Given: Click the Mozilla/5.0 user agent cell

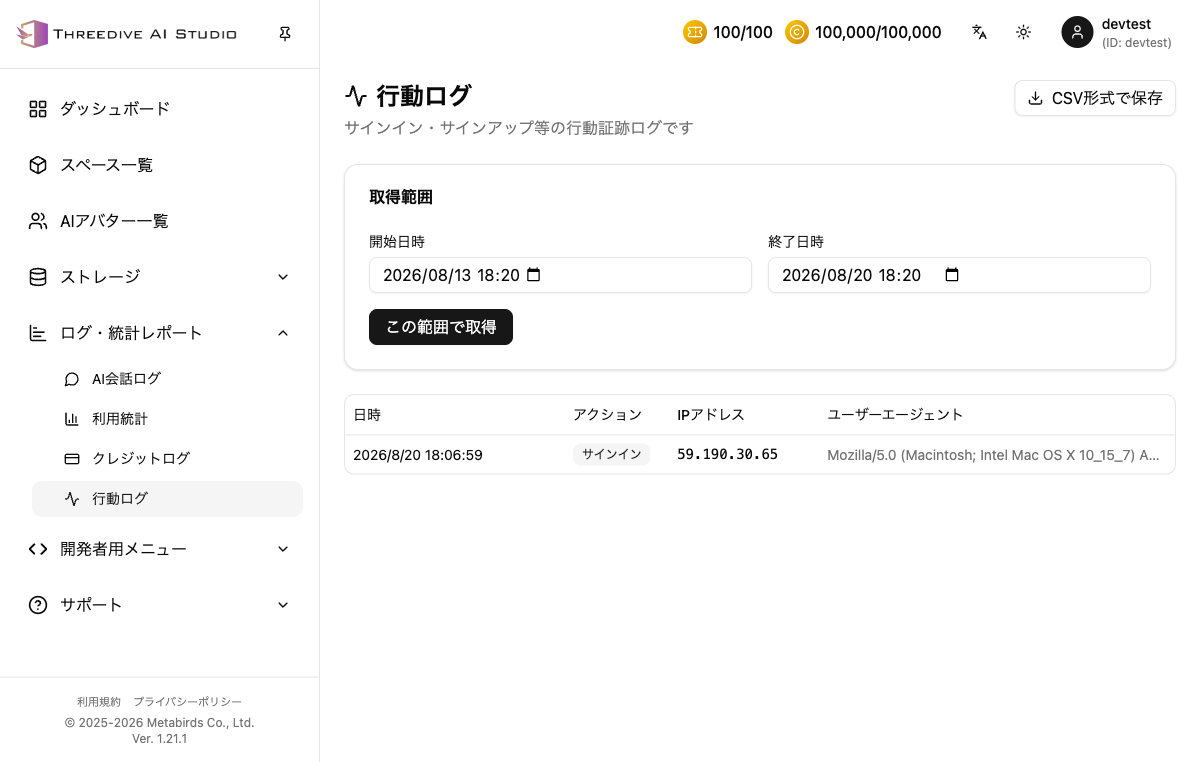Looking at the screenshot, I should [x=993, y=455].
